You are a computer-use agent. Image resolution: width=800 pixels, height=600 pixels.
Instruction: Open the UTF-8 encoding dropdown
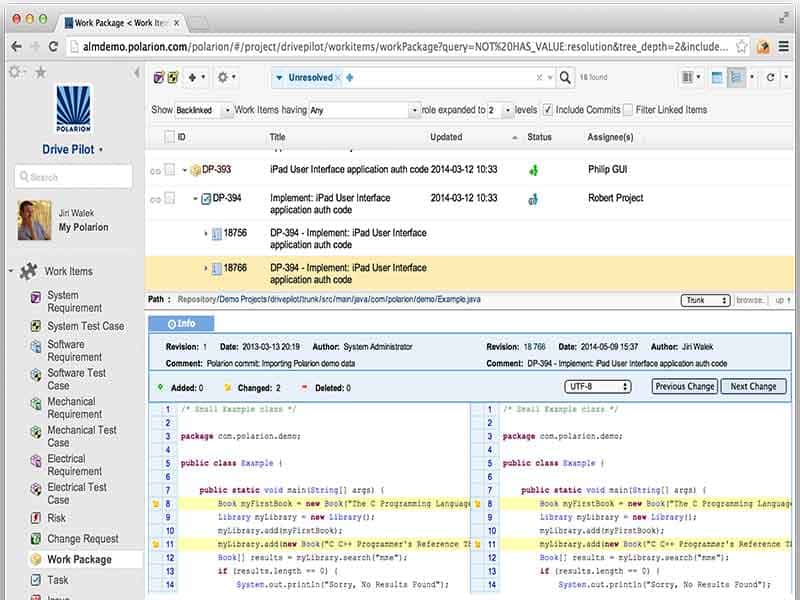(597, 386)
